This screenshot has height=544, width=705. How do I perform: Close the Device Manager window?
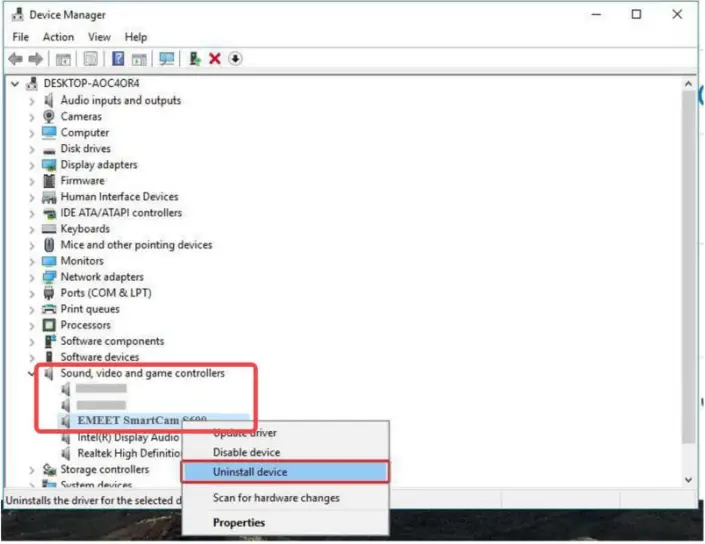pyautogui.click(x=677, y=14)
